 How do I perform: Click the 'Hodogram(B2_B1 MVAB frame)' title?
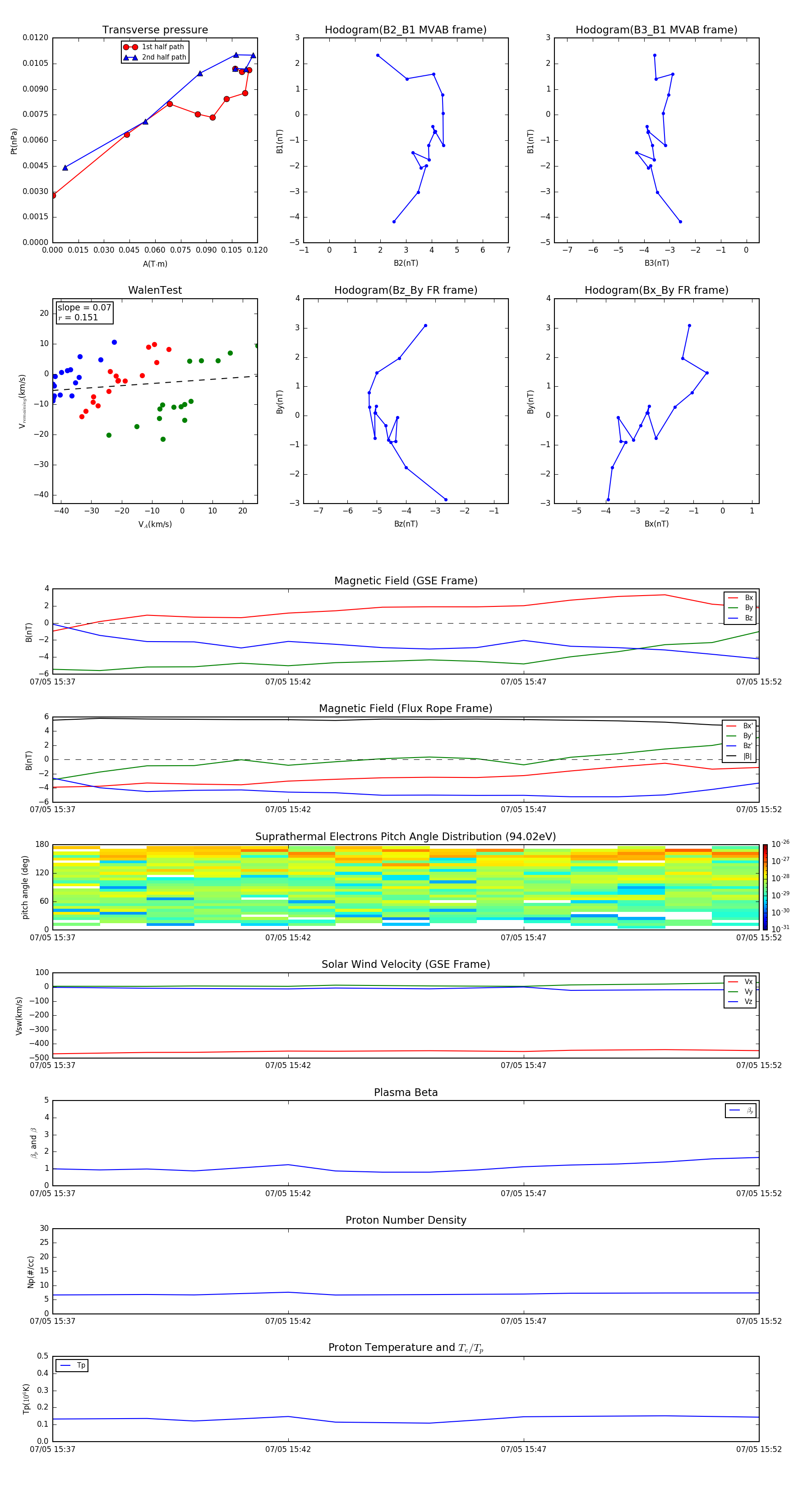point(406,29)
